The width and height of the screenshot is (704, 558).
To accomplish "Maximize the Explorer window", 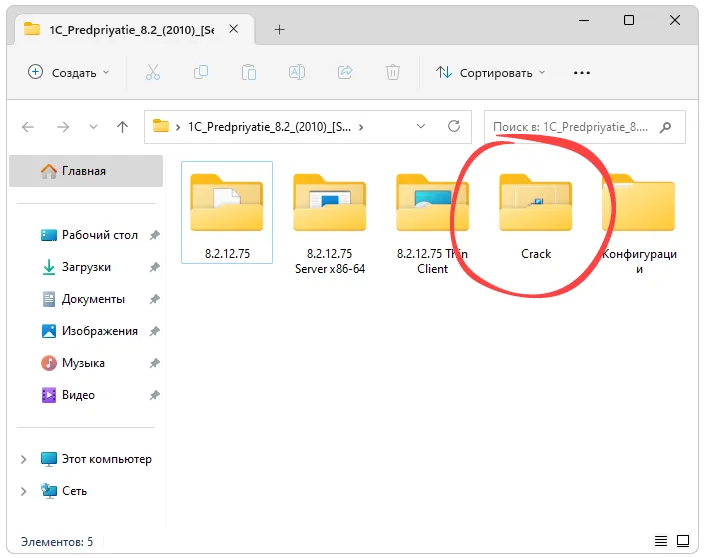I will (629, 20).
